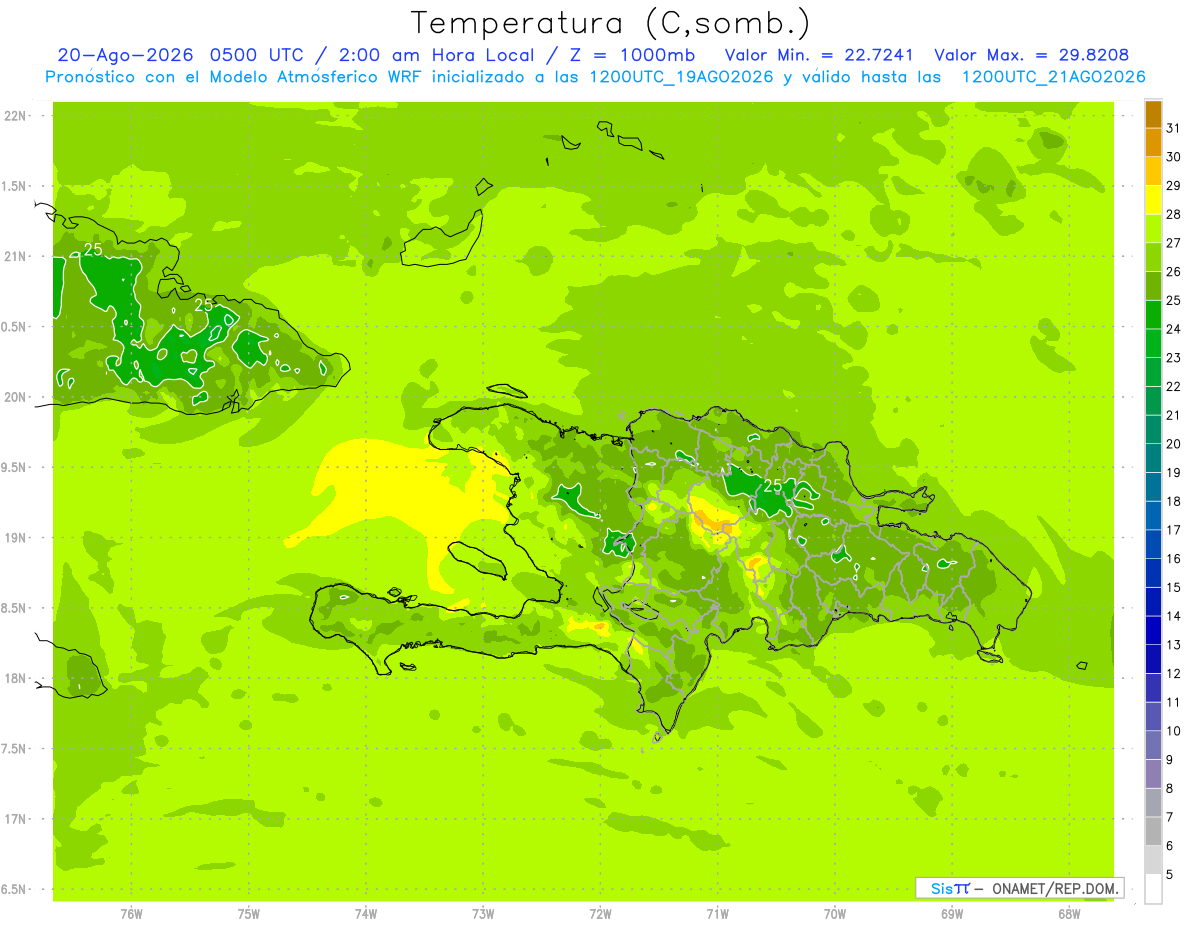Click the 'Sisπ' logo text

coord(949,888)
